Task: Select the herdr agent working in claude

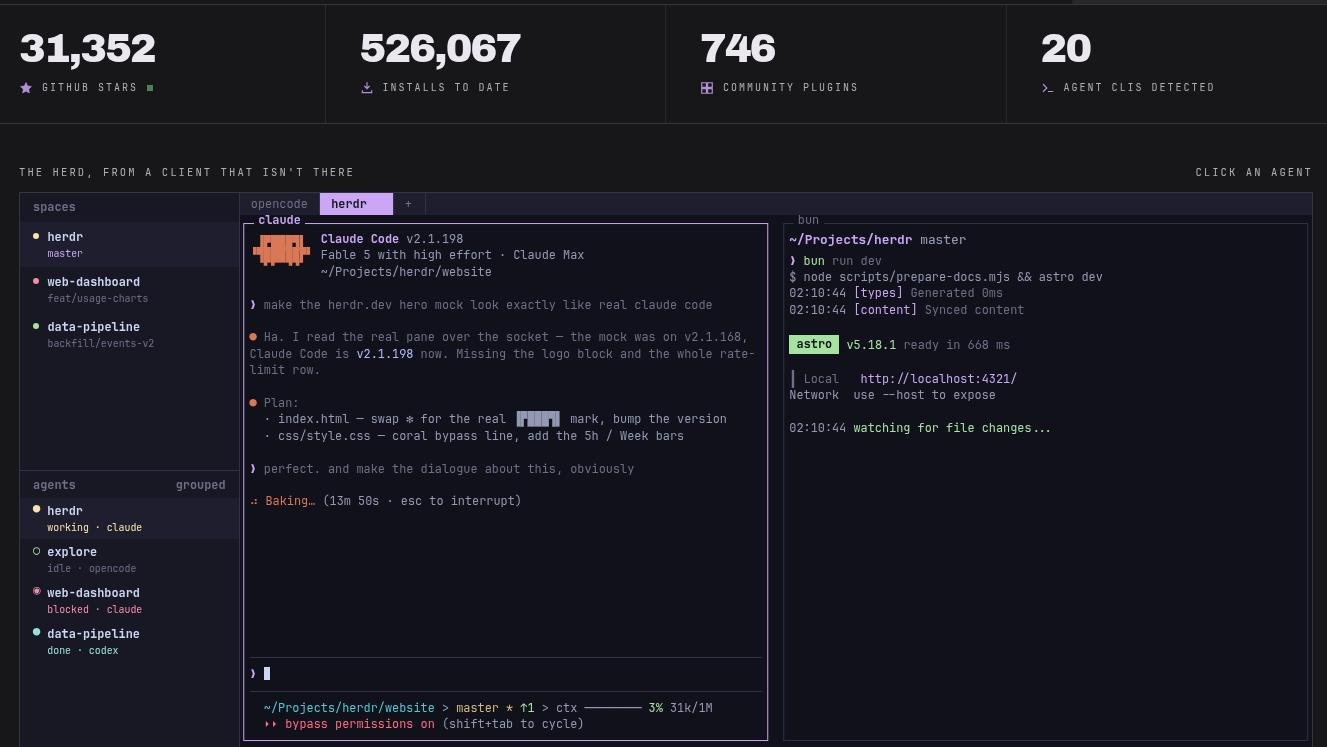Action: click(130, 518)
